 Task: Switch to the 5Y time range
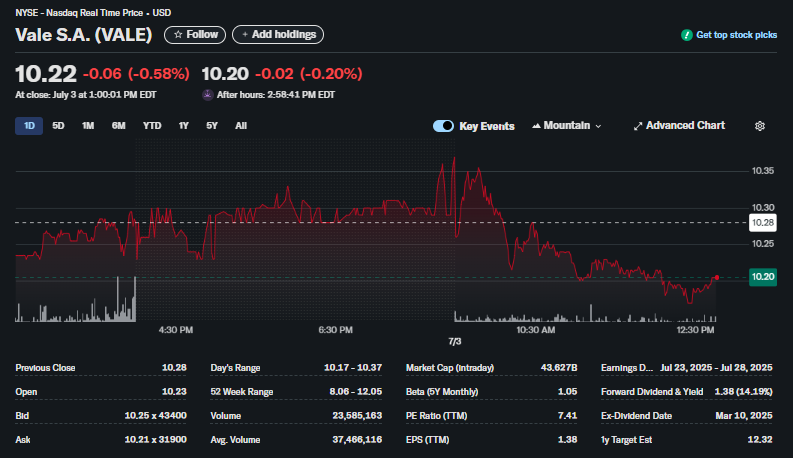(x=212, y=126)
